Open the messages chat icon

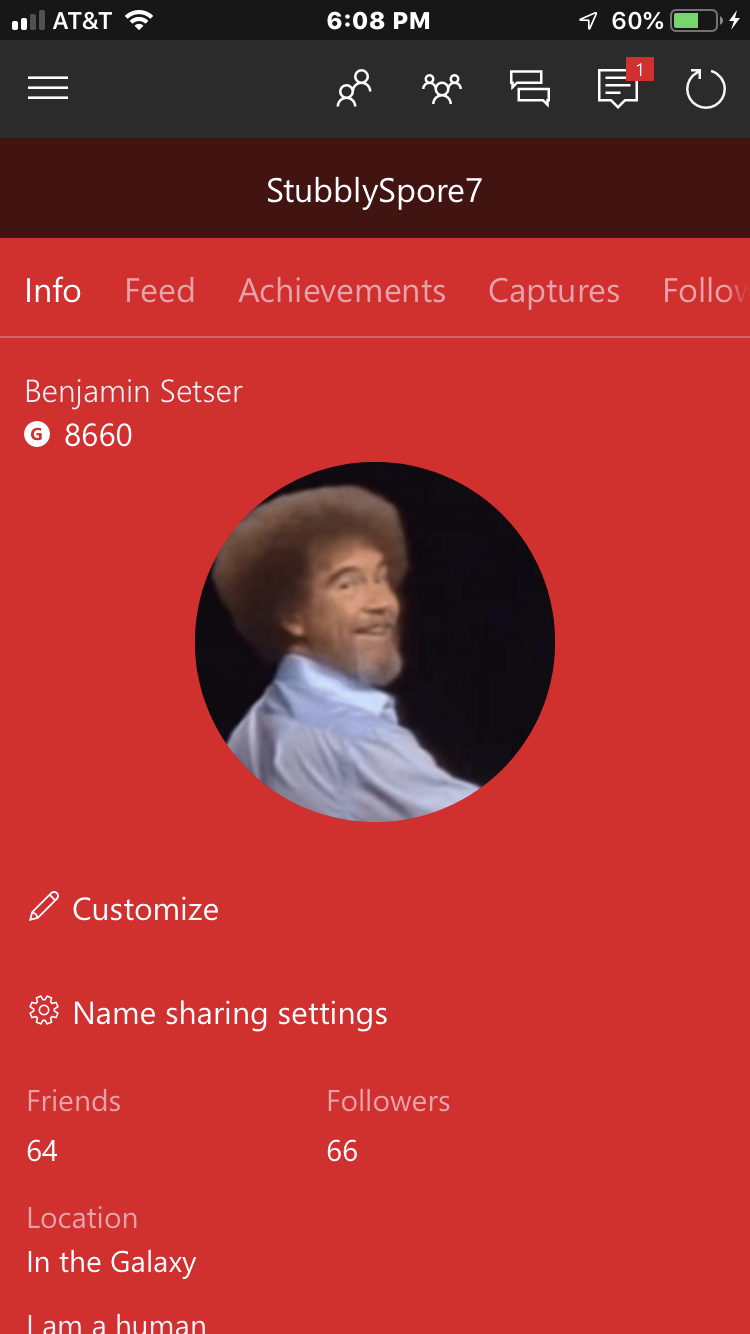click(x=530, y=89)
